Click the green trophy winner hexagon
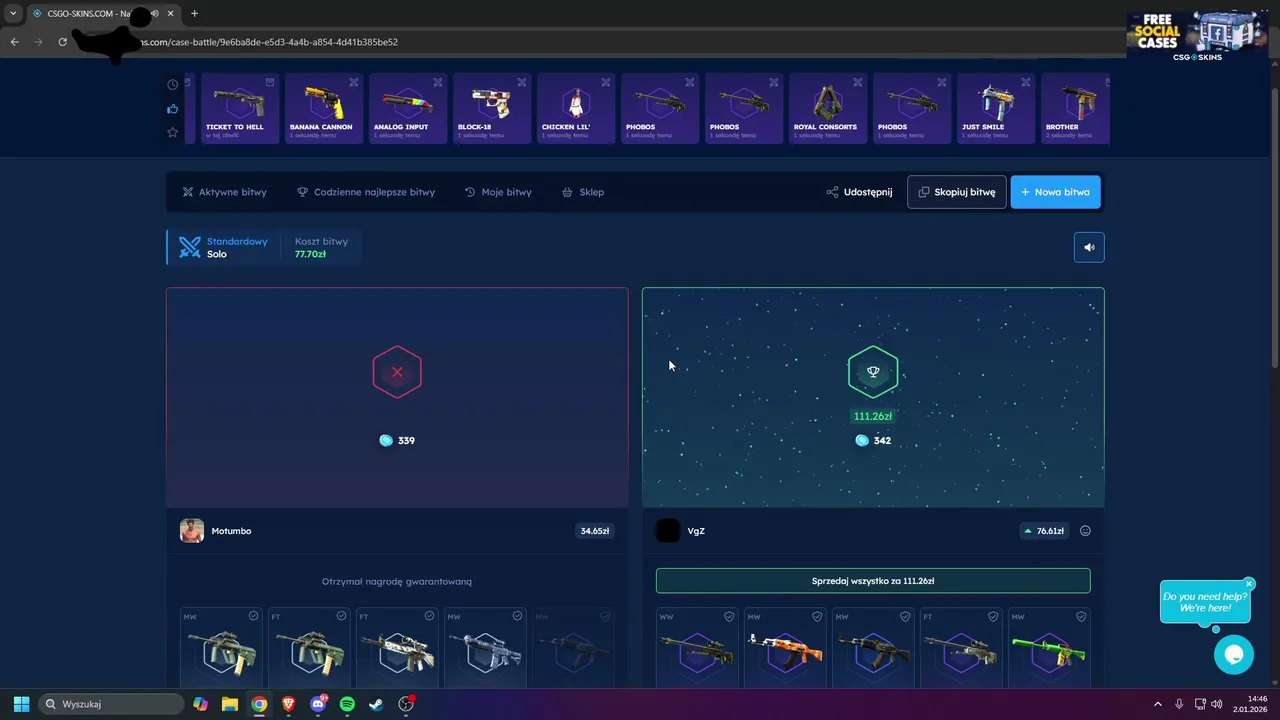The image size is (1280, 720). (x=873, y=372)
